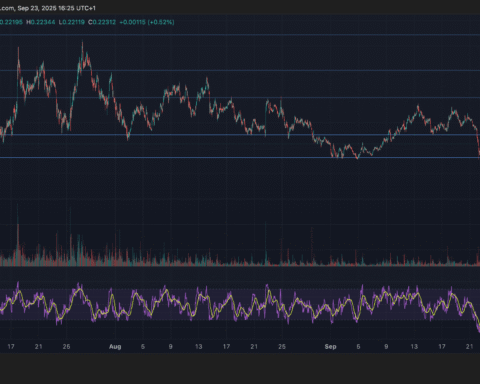Image resolution: width=480 pixels, height=384 pixels.
Task: Click the August 5 date label on the axis
Action: pos(143,347)
